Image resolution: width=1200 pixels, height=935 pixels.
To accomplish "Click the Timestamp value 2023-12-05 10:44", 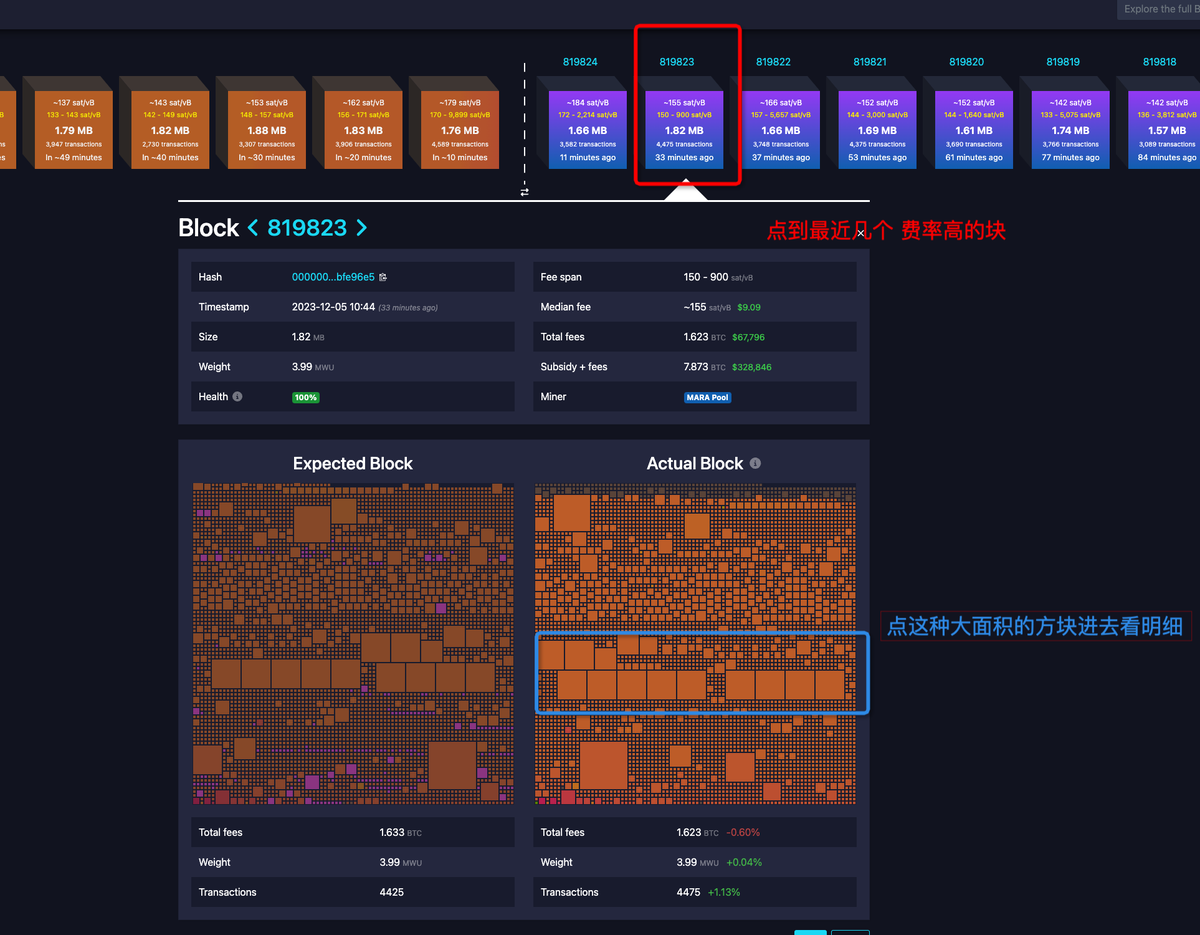I will 333,307.
